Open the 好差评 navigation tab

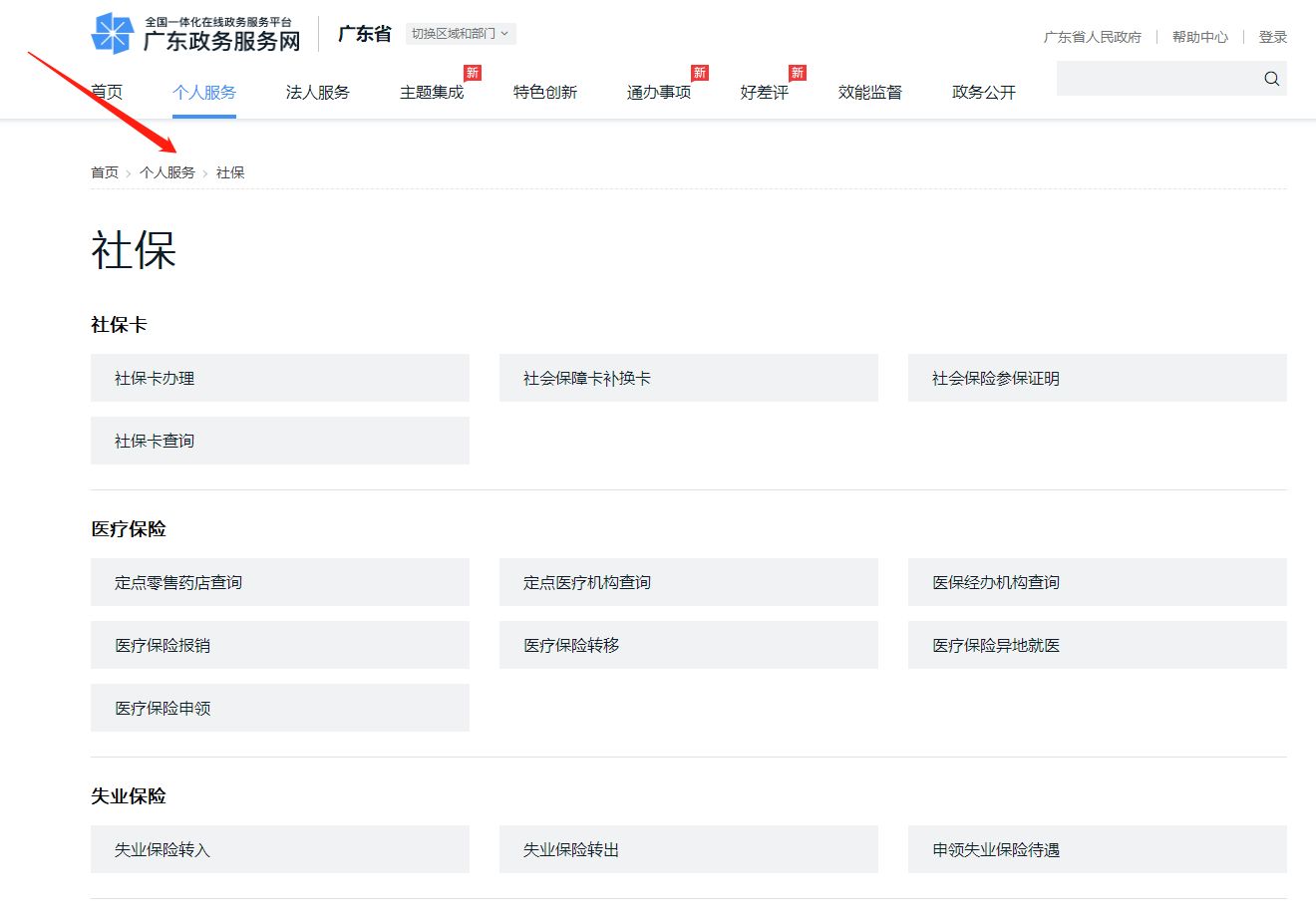point(765,93)
